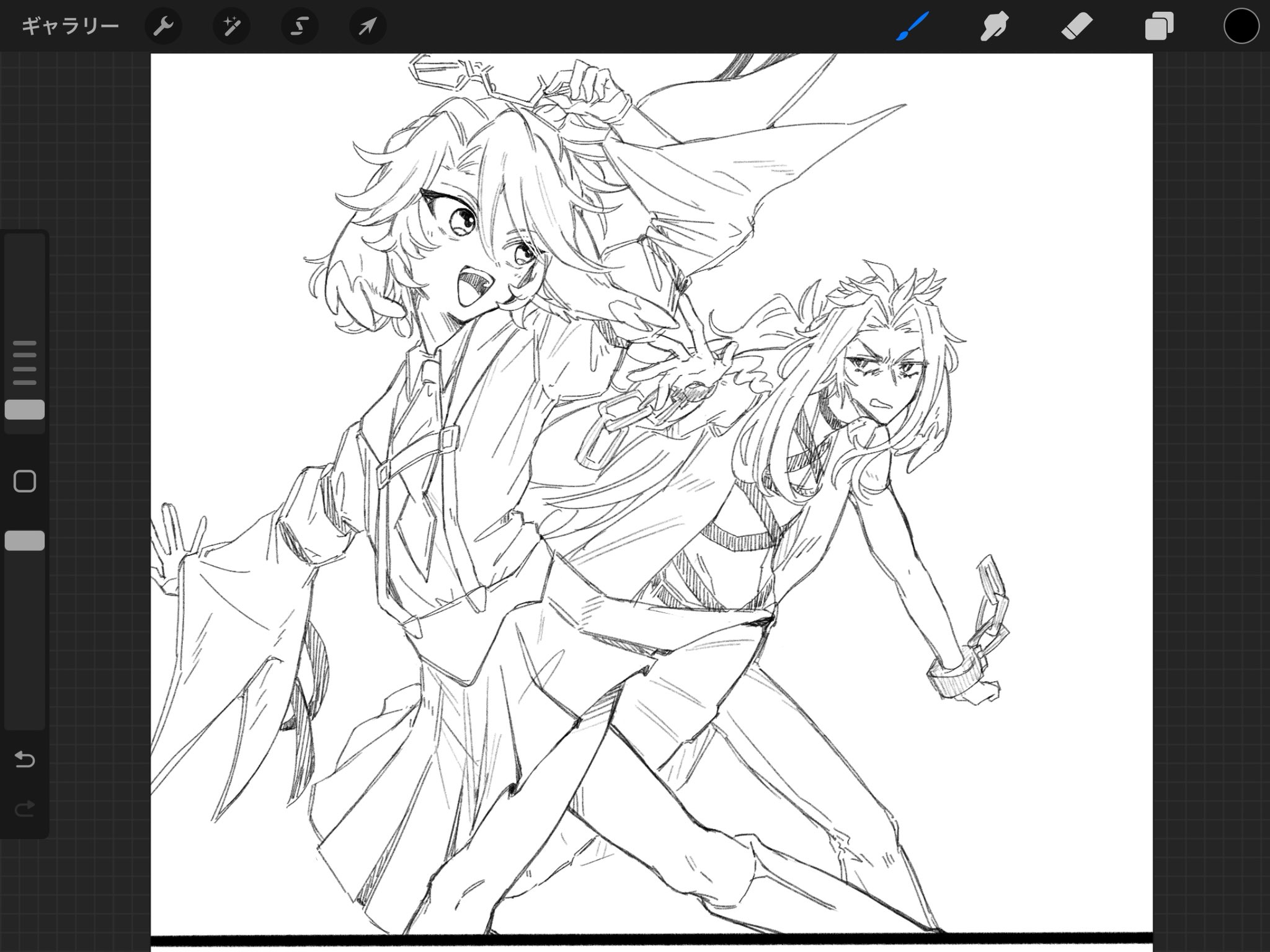Redo the last undone action
Screen dimensions: 1270x952
coord(25,808)
